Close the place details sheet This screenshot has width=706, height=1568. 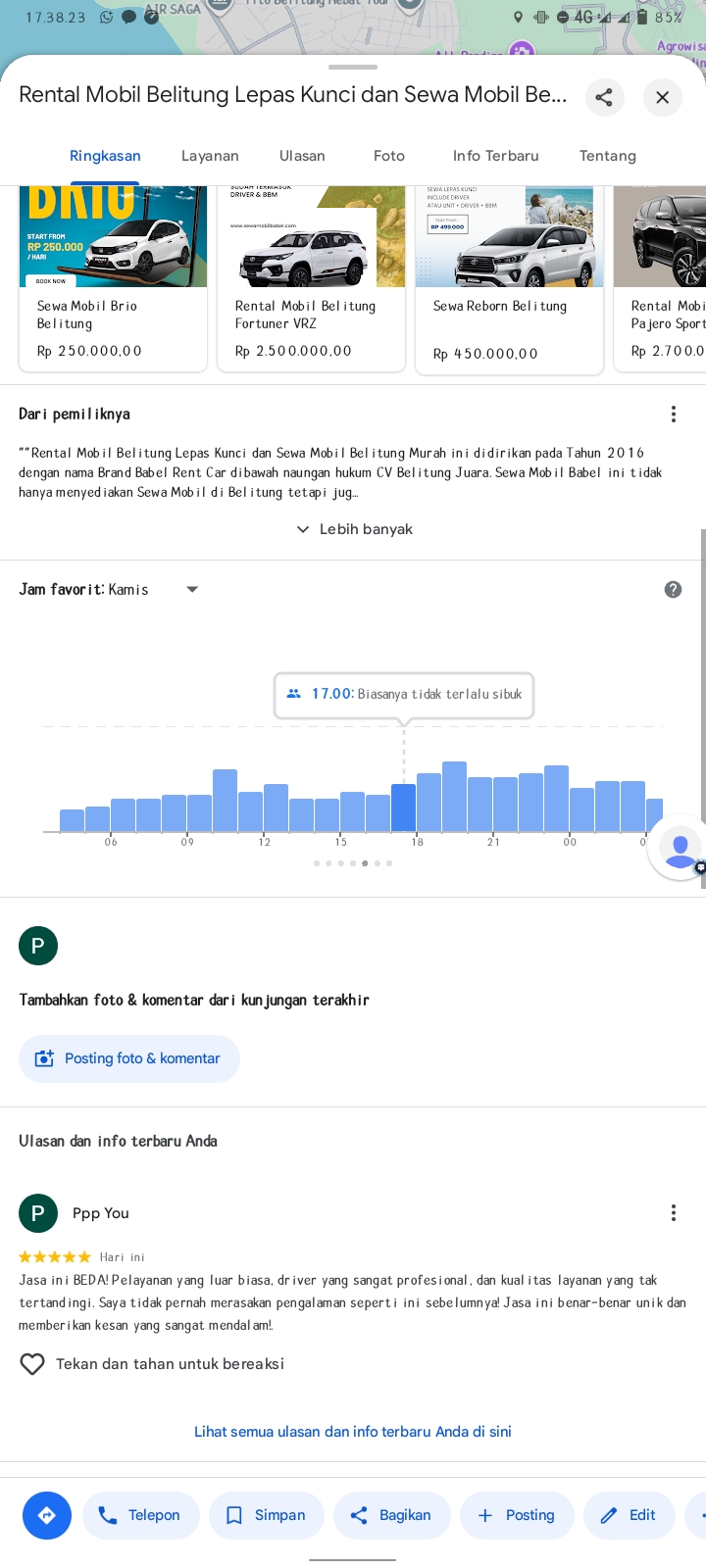663,97
